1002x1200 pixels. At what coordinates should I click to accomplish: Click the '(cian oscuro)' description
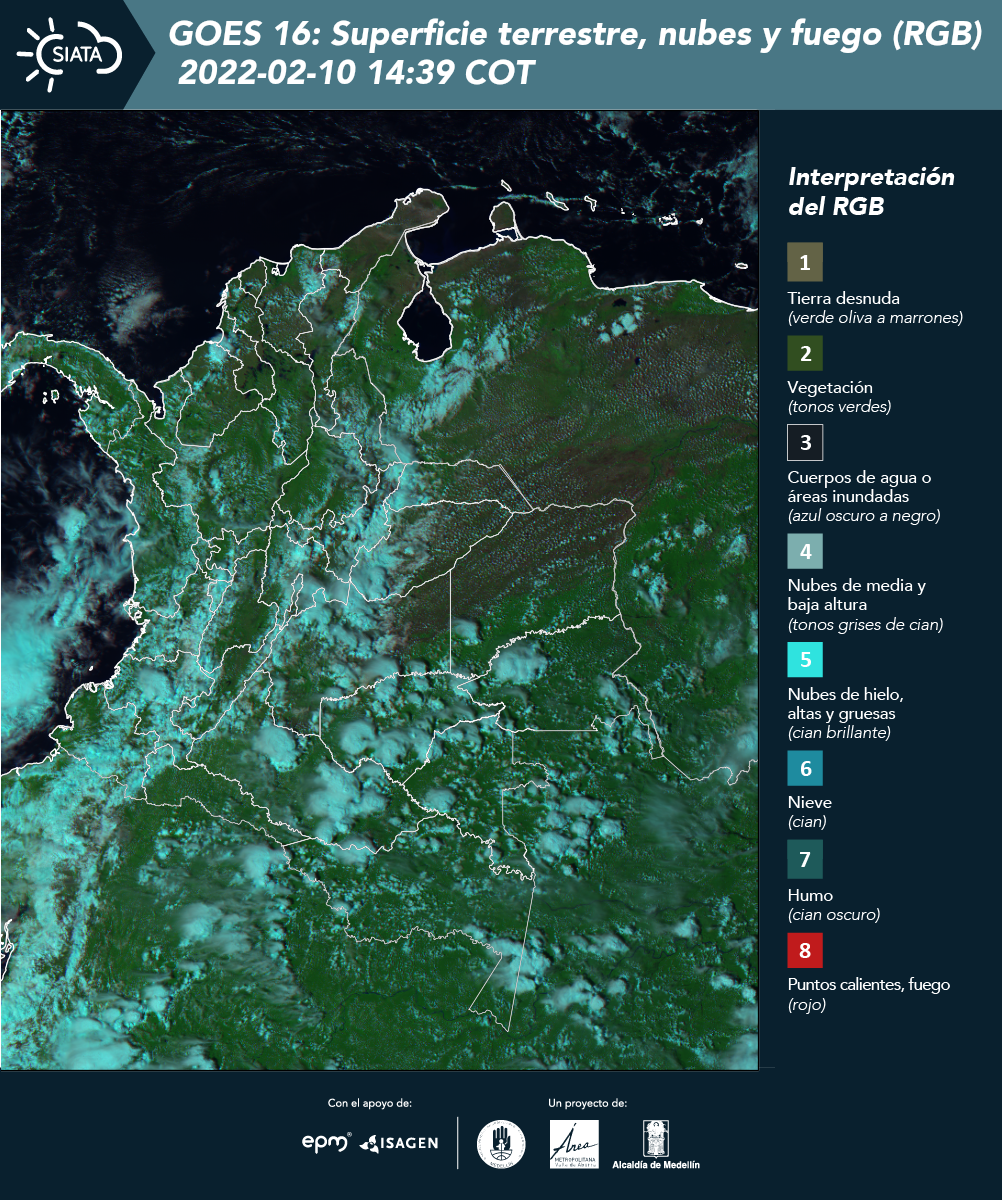click(x=834, y=915)
